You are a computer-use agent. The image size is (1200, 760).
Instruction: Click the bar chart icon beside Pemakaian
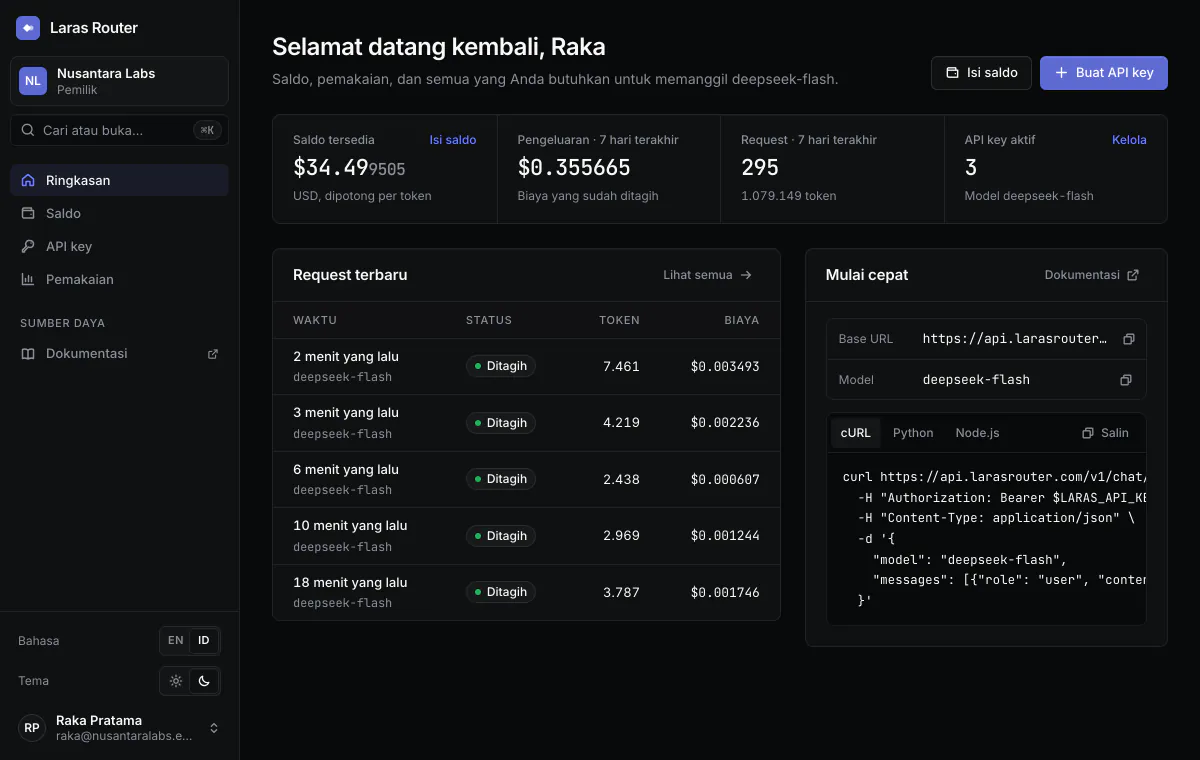pos(28,279)
